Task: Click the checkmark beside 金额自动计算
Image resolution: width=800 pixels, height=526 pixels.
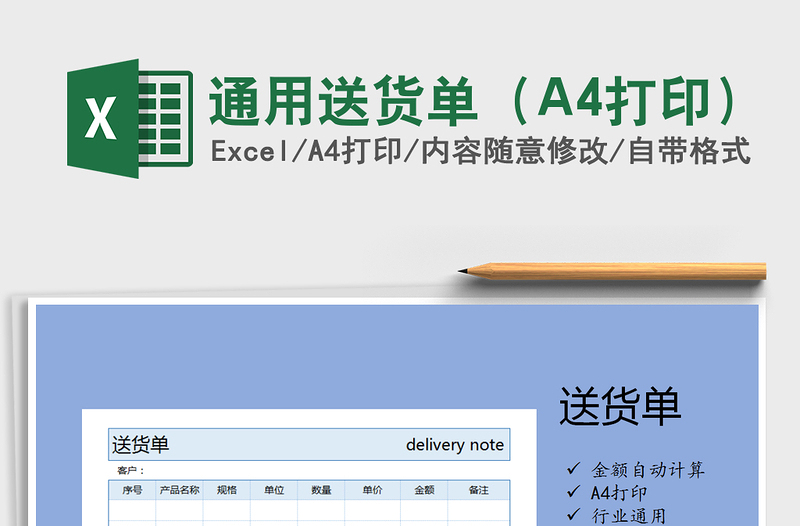Action: [x=573, y=468]
